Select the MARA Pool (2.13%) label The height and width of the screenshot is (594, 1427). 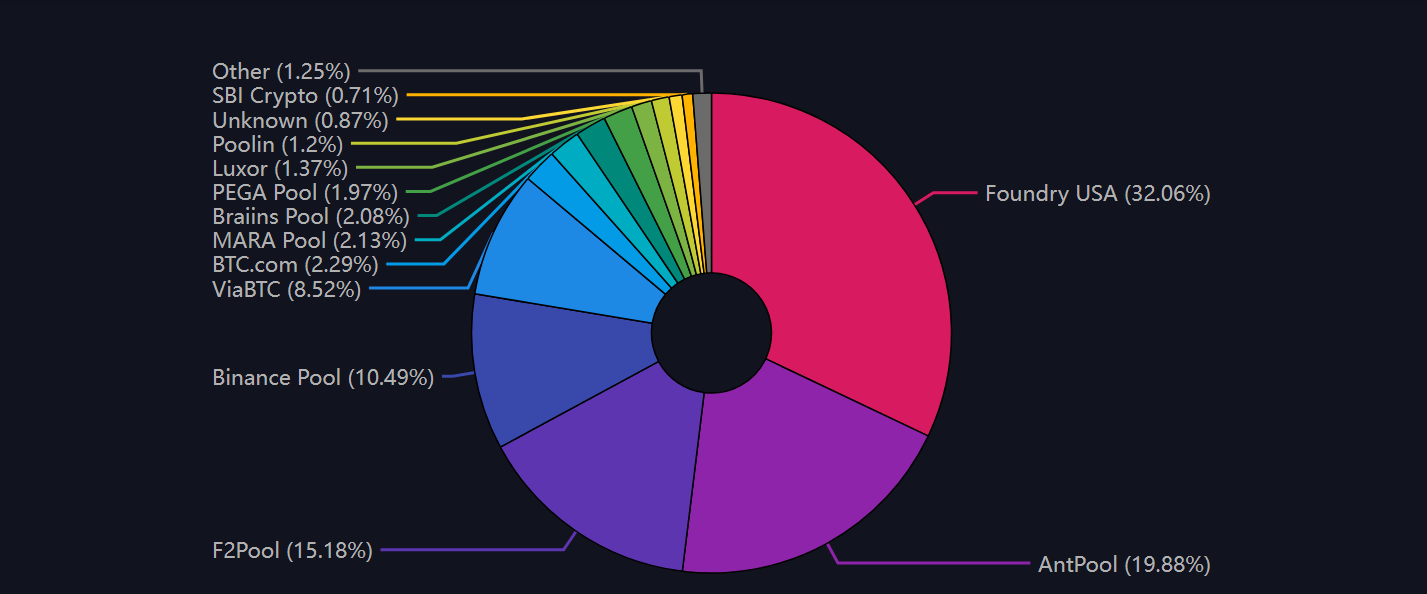click(x=310, y=240)
